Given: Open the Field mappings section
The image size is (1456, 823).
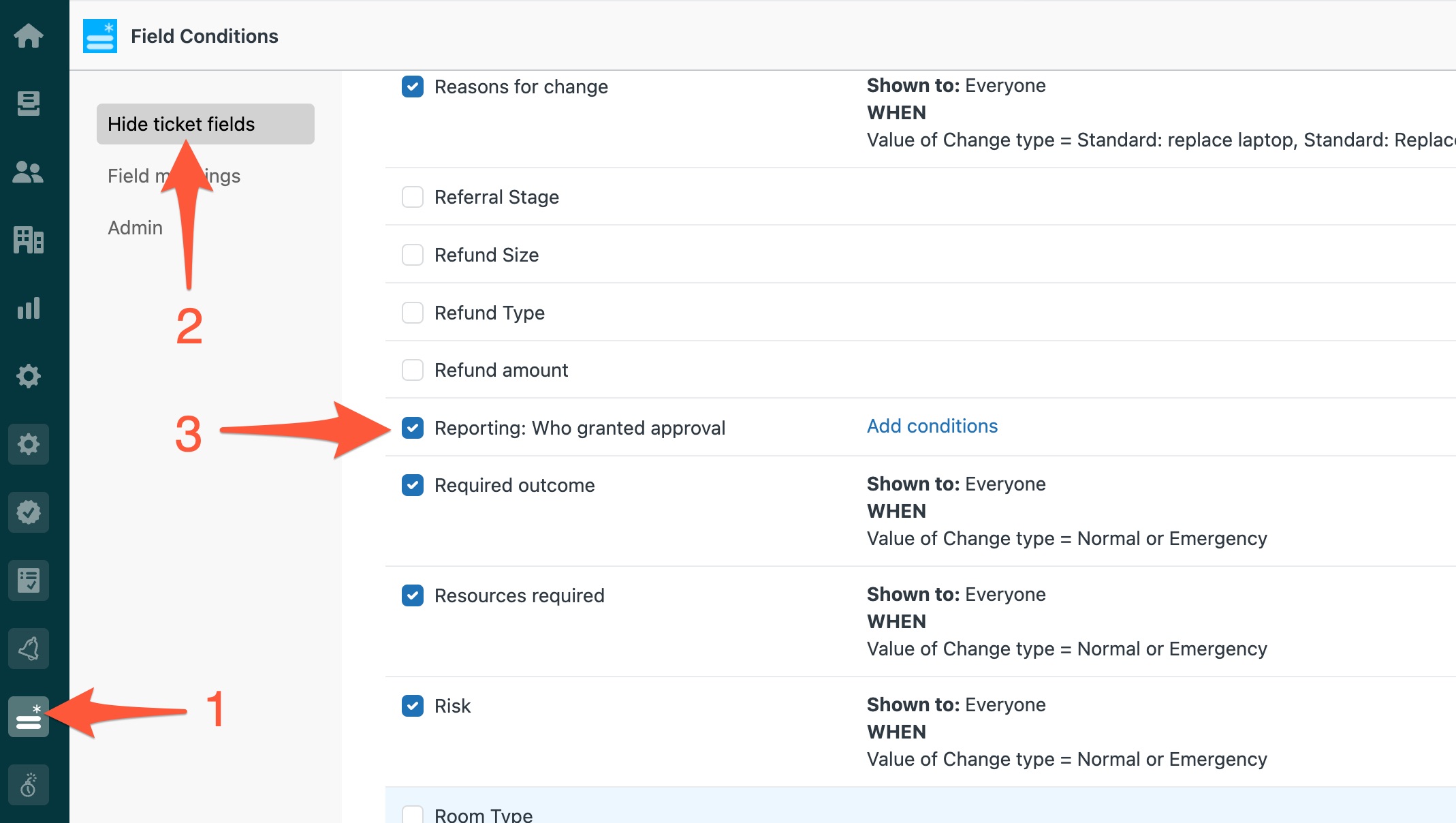Looking at the screenshot, I should coord(174,176).
